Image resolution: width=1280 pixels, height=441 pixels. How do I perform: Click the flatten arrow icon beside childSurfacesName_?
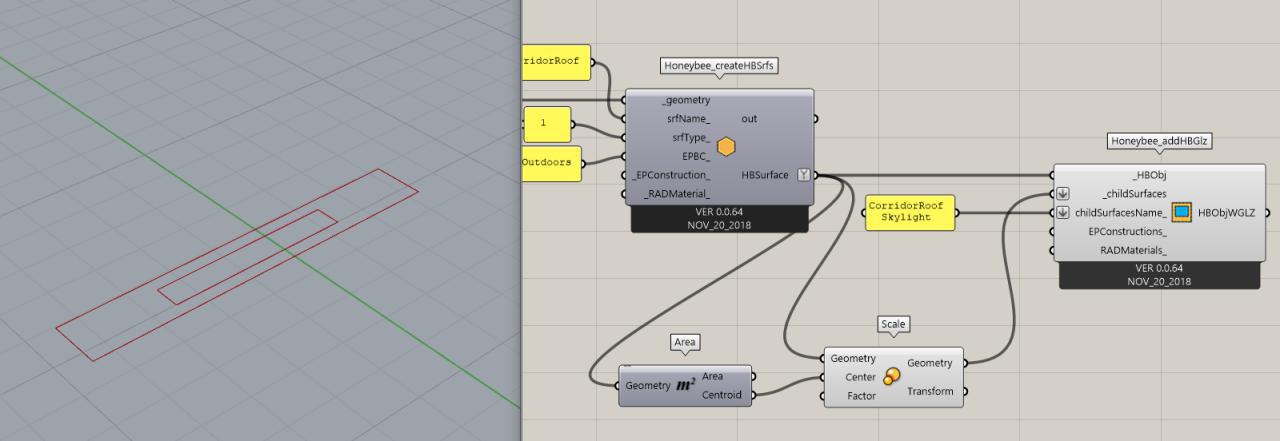1063,213
